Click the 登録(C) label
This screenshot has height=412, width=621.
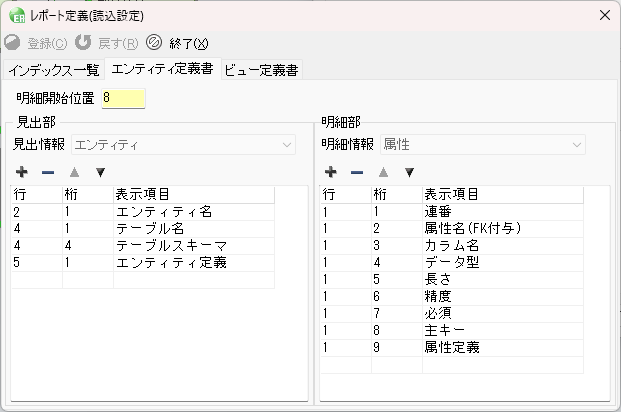(47, 43)
